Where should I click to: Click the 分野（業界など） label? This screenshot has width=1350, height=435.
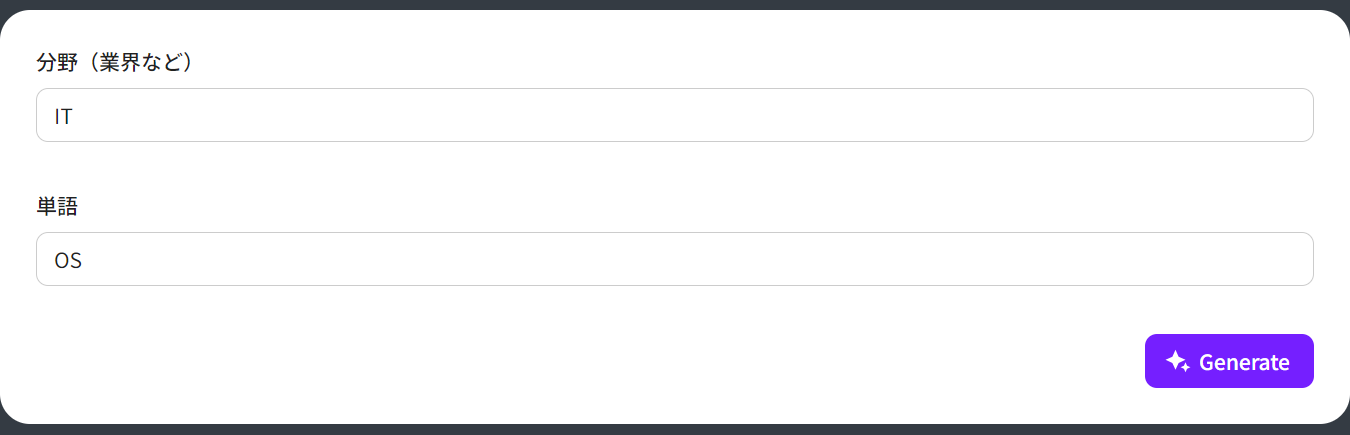(x=114, y=63)
